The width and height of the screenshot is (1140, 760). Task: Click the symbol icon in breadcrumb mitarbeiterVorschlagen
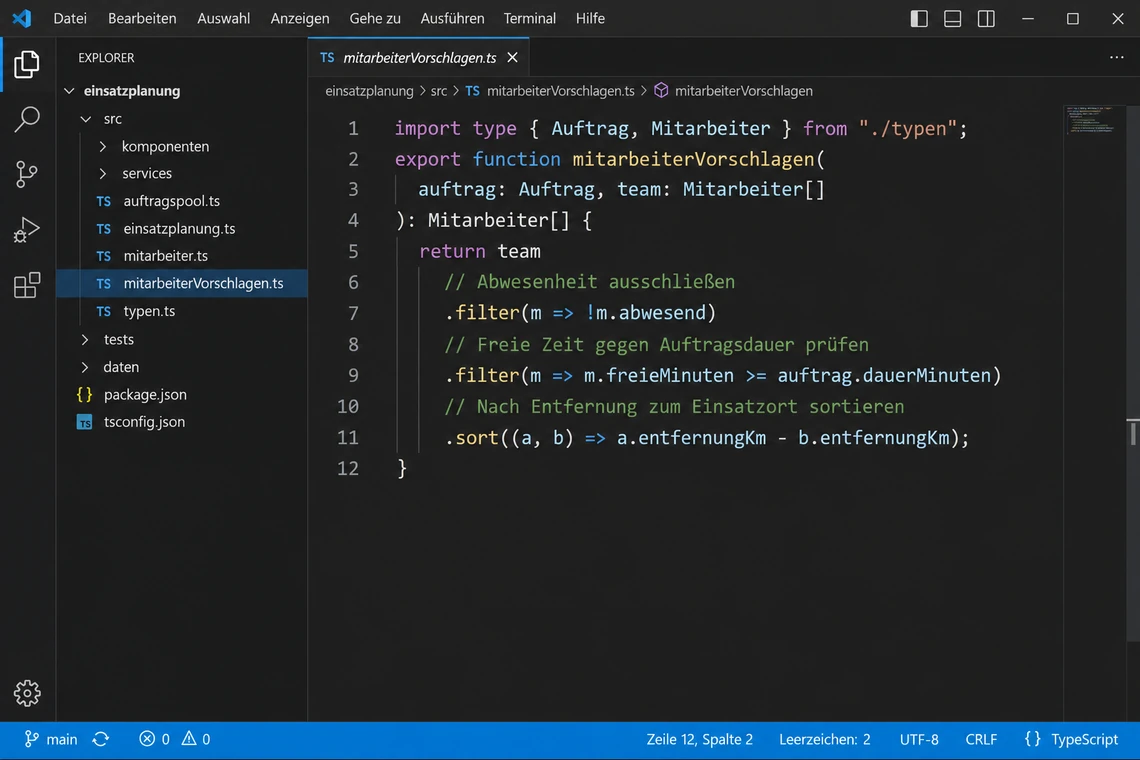[661, 90]
